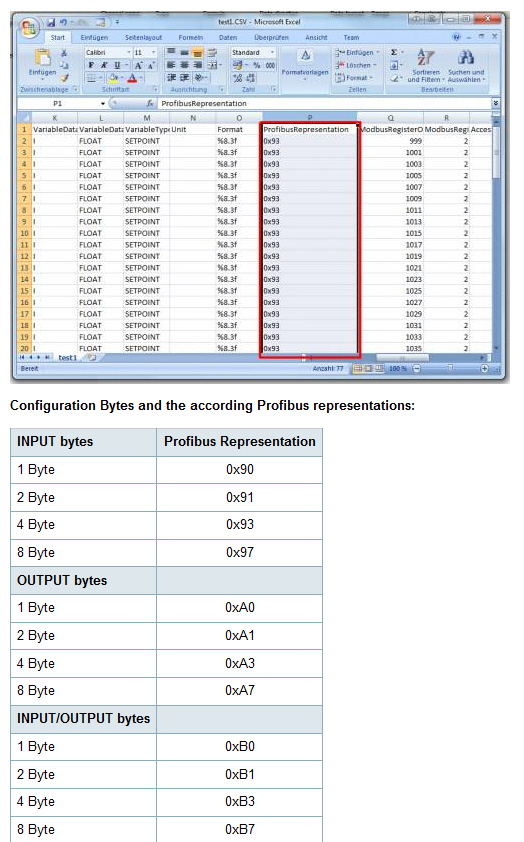Open the Office button menu

30,28
